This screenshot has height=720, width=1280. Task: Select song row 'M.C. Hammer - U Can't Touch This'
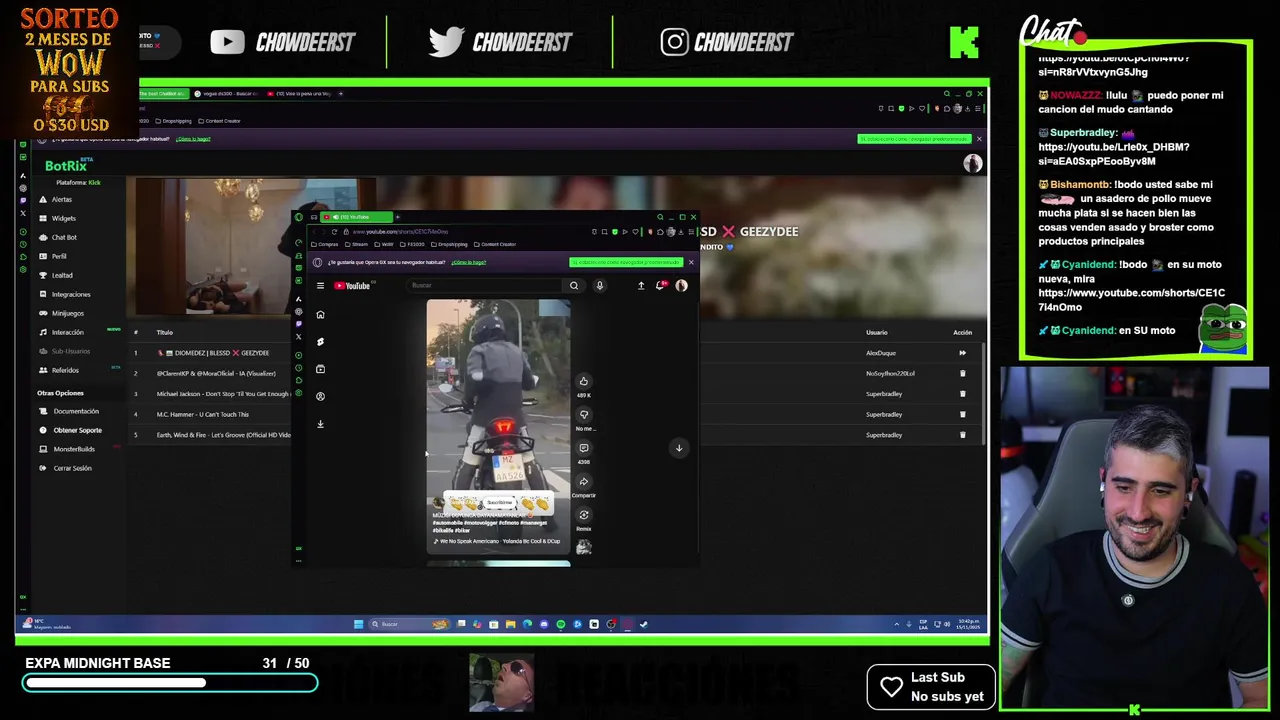203,414
